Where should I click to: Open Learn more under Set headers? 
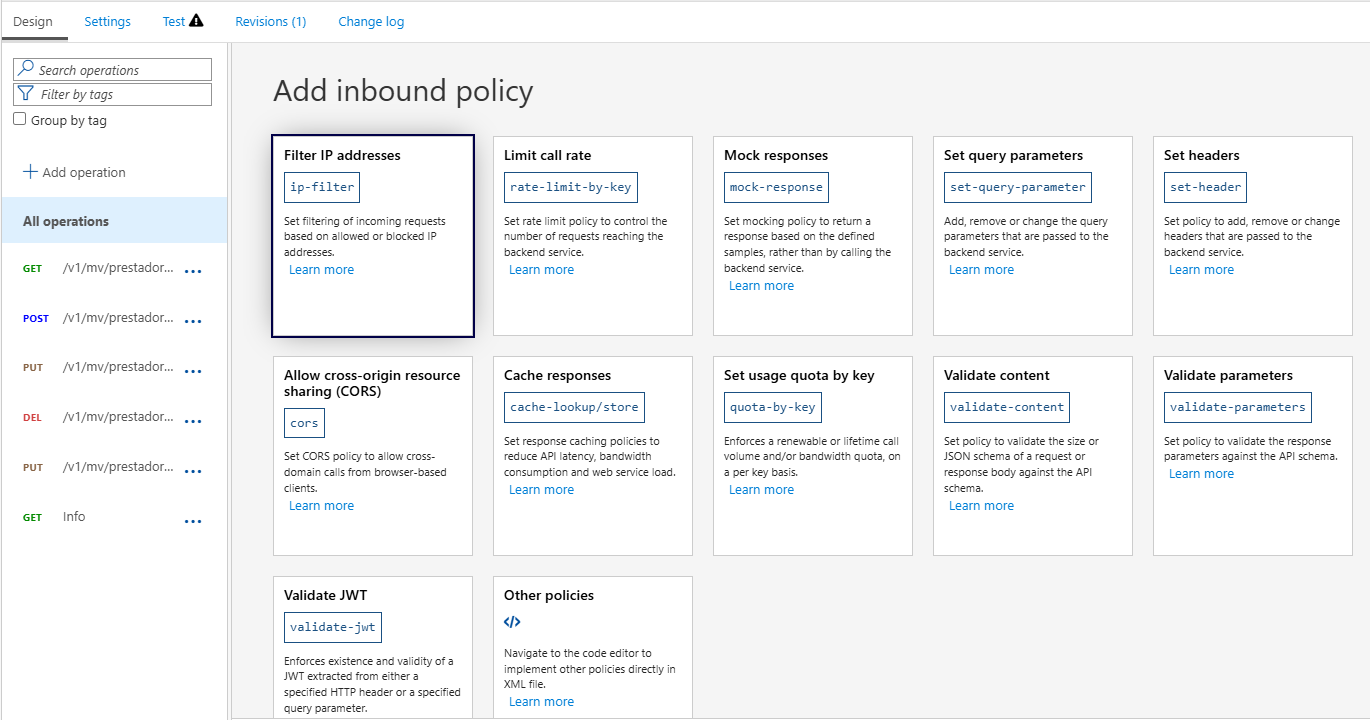tap(1202, 270)
